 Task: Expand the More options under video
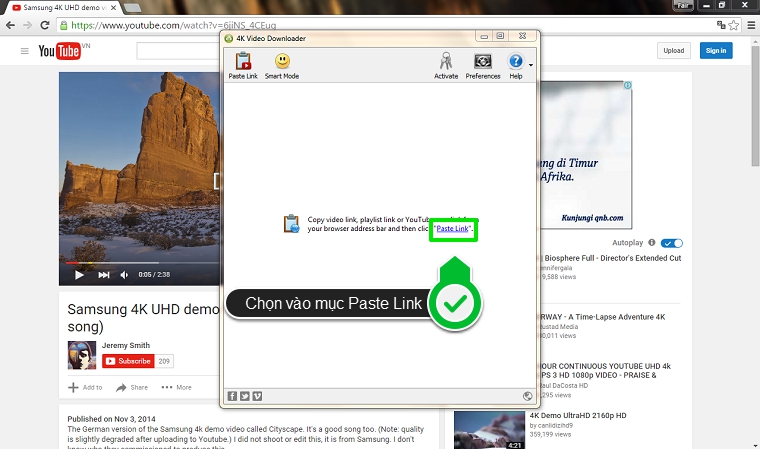[x=177, y=387]
